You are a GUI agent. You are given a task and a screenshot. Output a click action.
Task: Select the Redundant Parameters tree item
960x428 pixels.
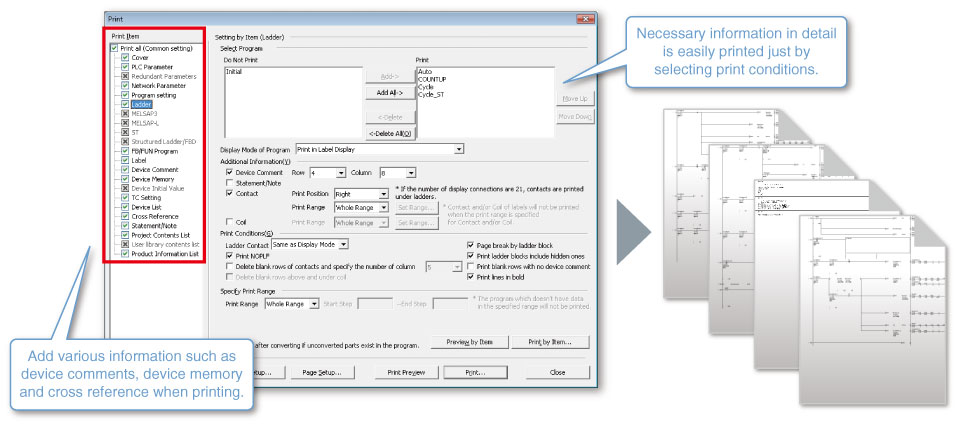(x=163, y=77)
